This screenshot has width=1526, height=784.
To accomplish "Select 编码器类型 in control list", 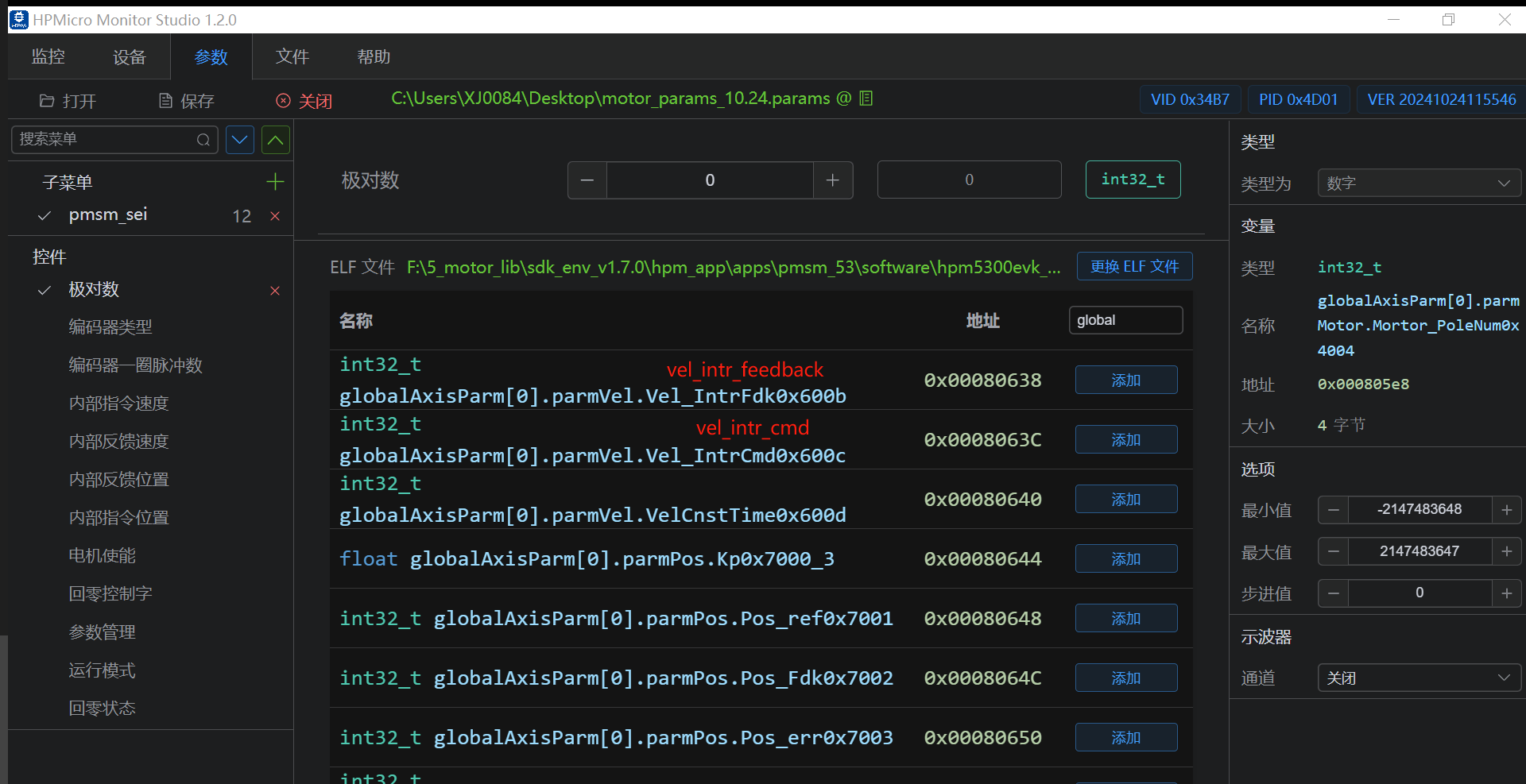I will click(x=110, y=327).
